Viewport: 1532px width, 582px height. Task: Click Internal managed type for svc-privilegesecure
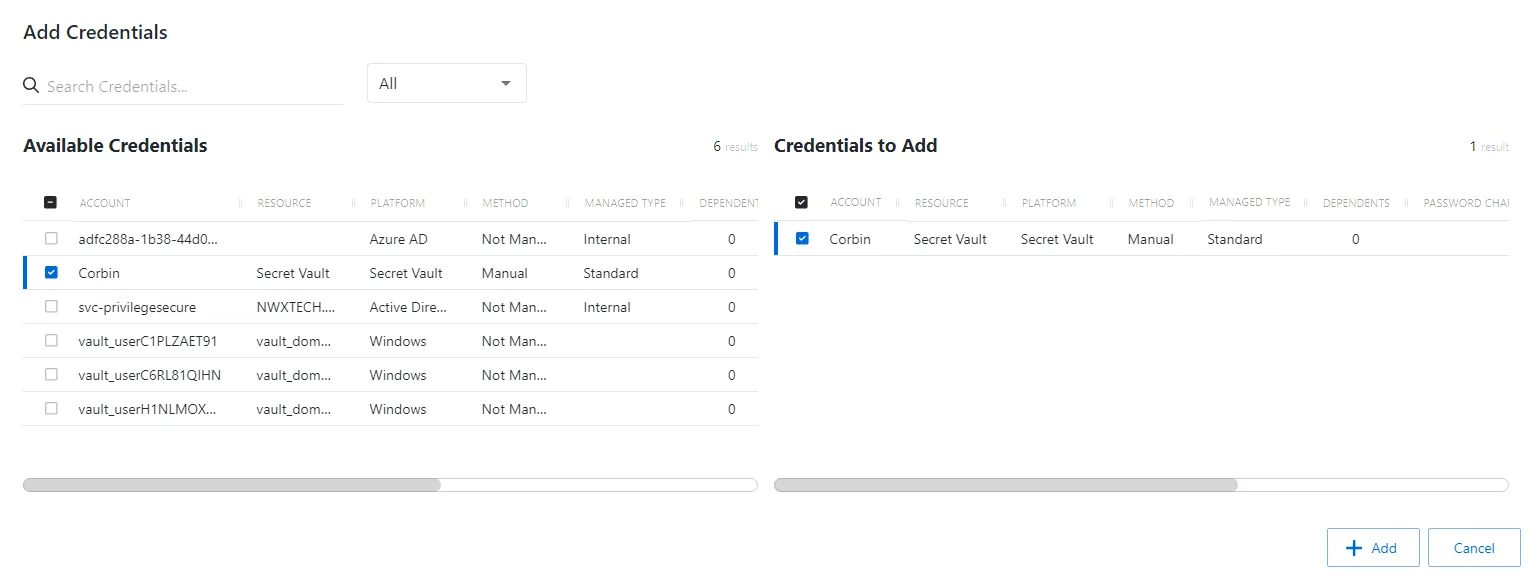pos(607,307)
